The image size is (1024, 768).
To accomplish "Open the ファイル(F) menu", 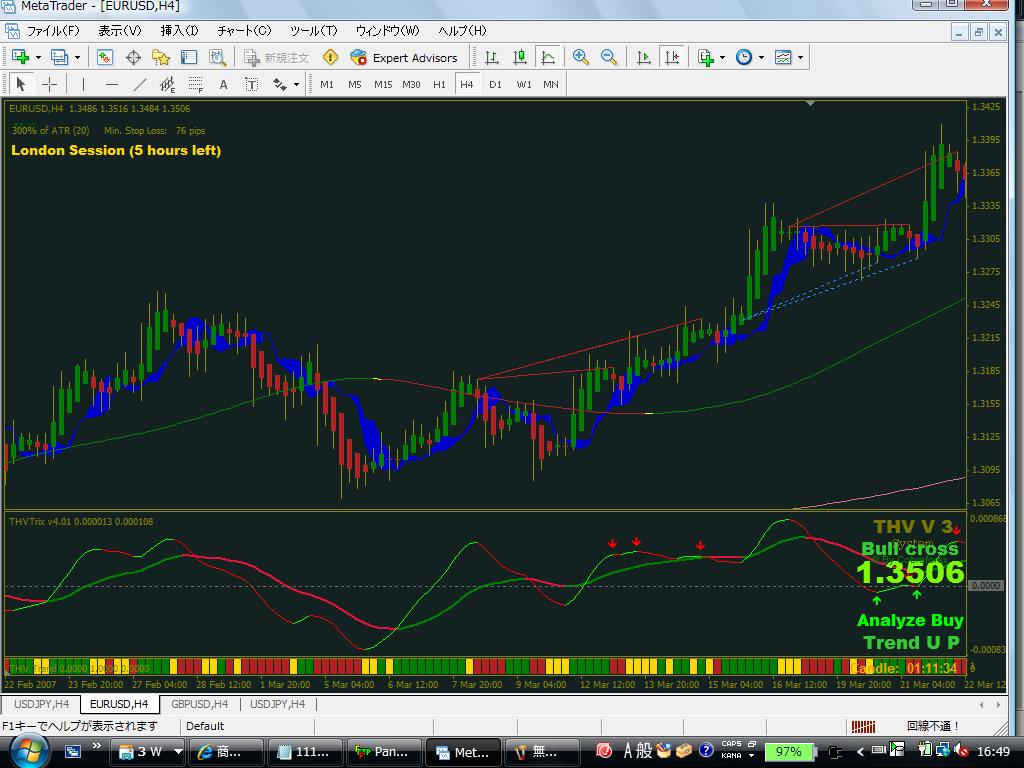I will point(53,31).
